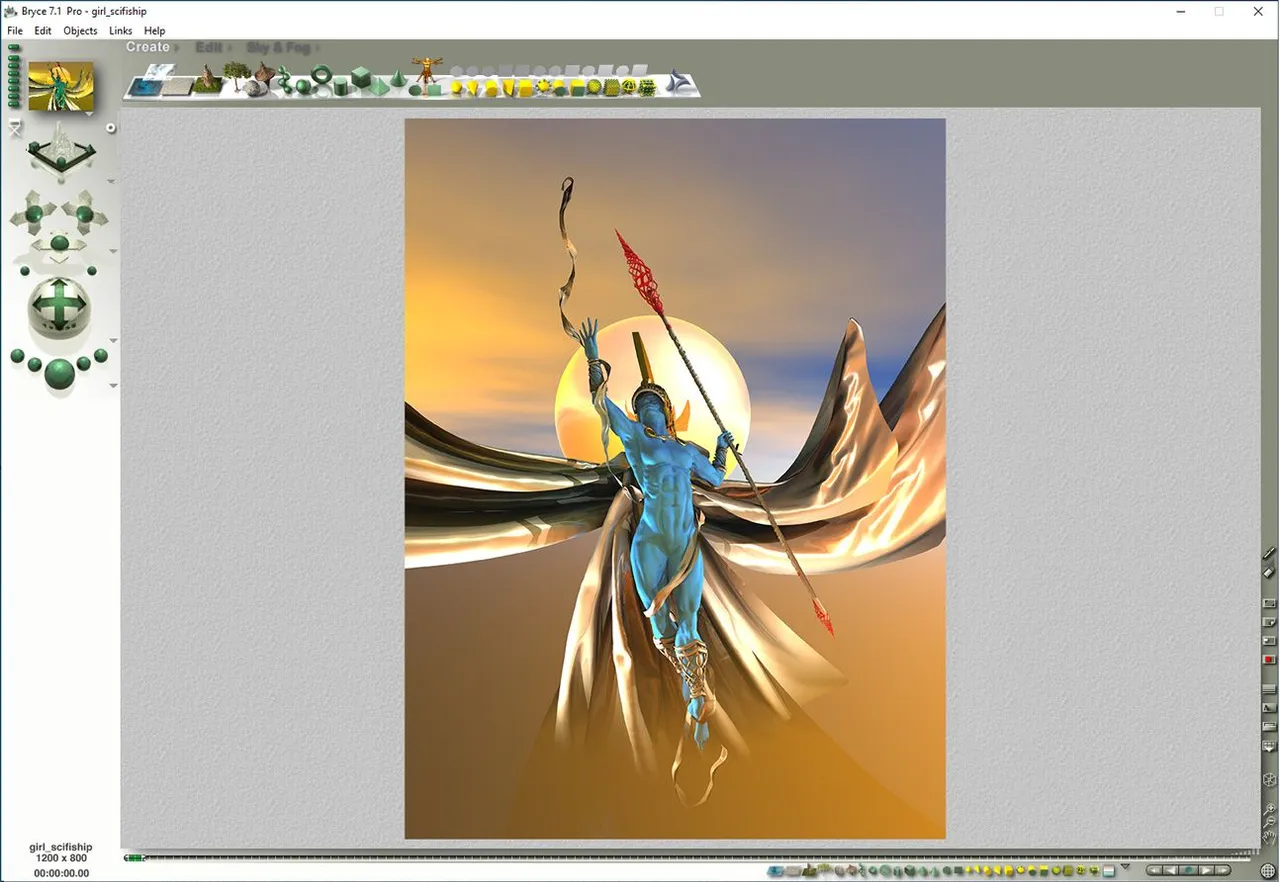Select the pan hand tool
The height and width of the screenshot is (882, 1280).
[x=1269, y=837]
